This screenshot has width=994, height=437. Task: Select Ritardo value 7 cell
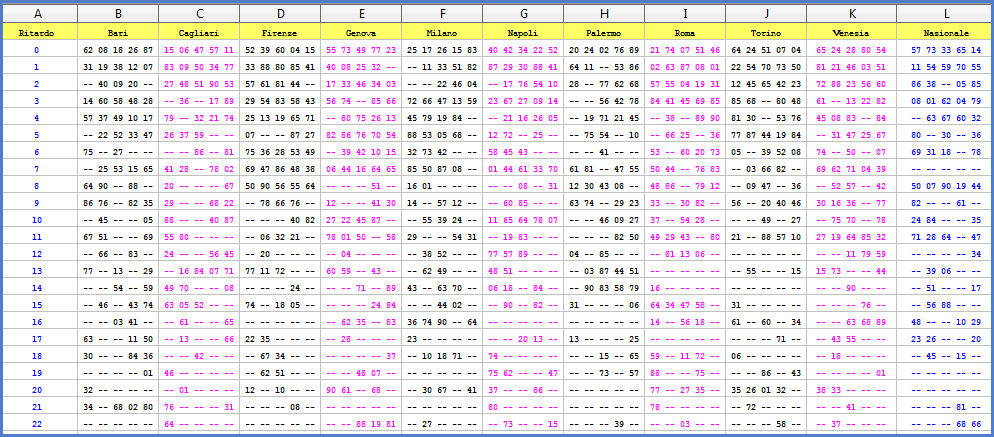(40, 169)
